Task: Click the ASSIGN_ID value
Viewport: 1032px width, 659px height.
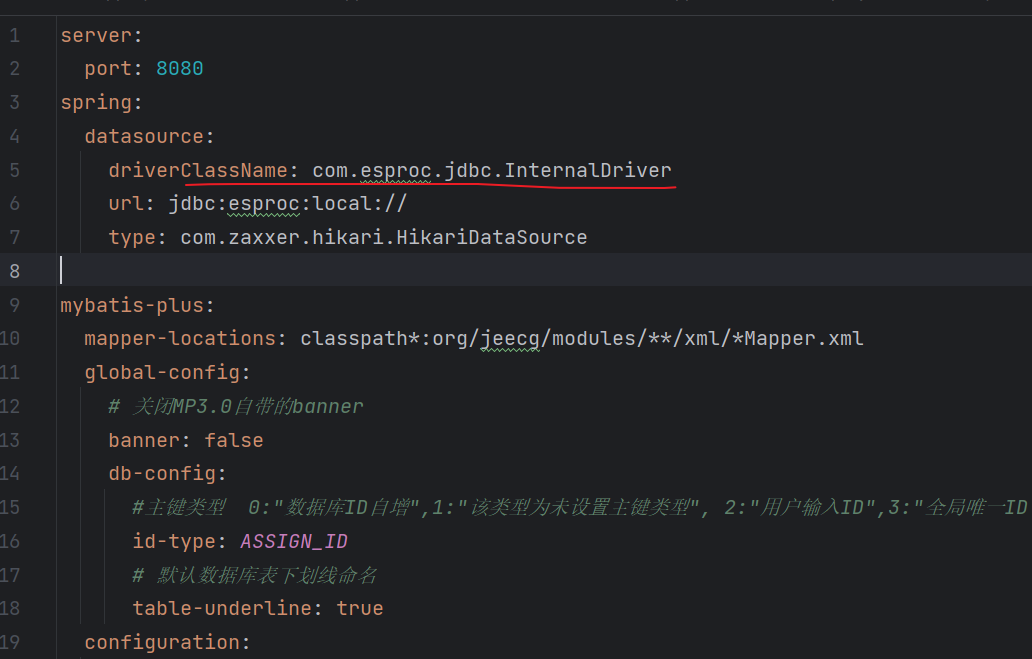Action: coord(294,541)
